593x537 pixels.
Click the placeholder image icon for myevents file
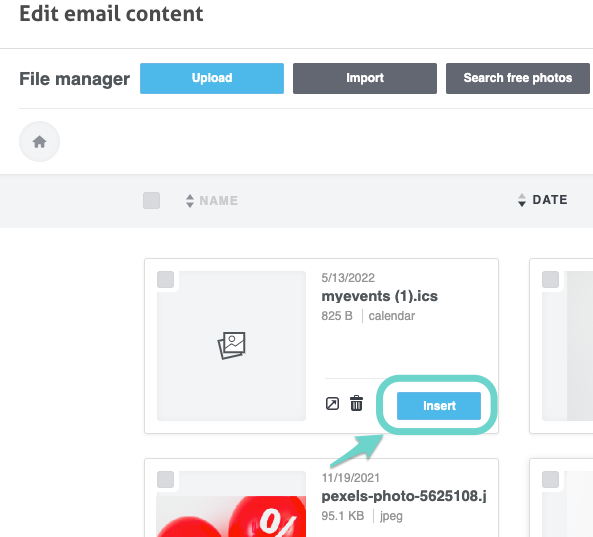point(231,345)
